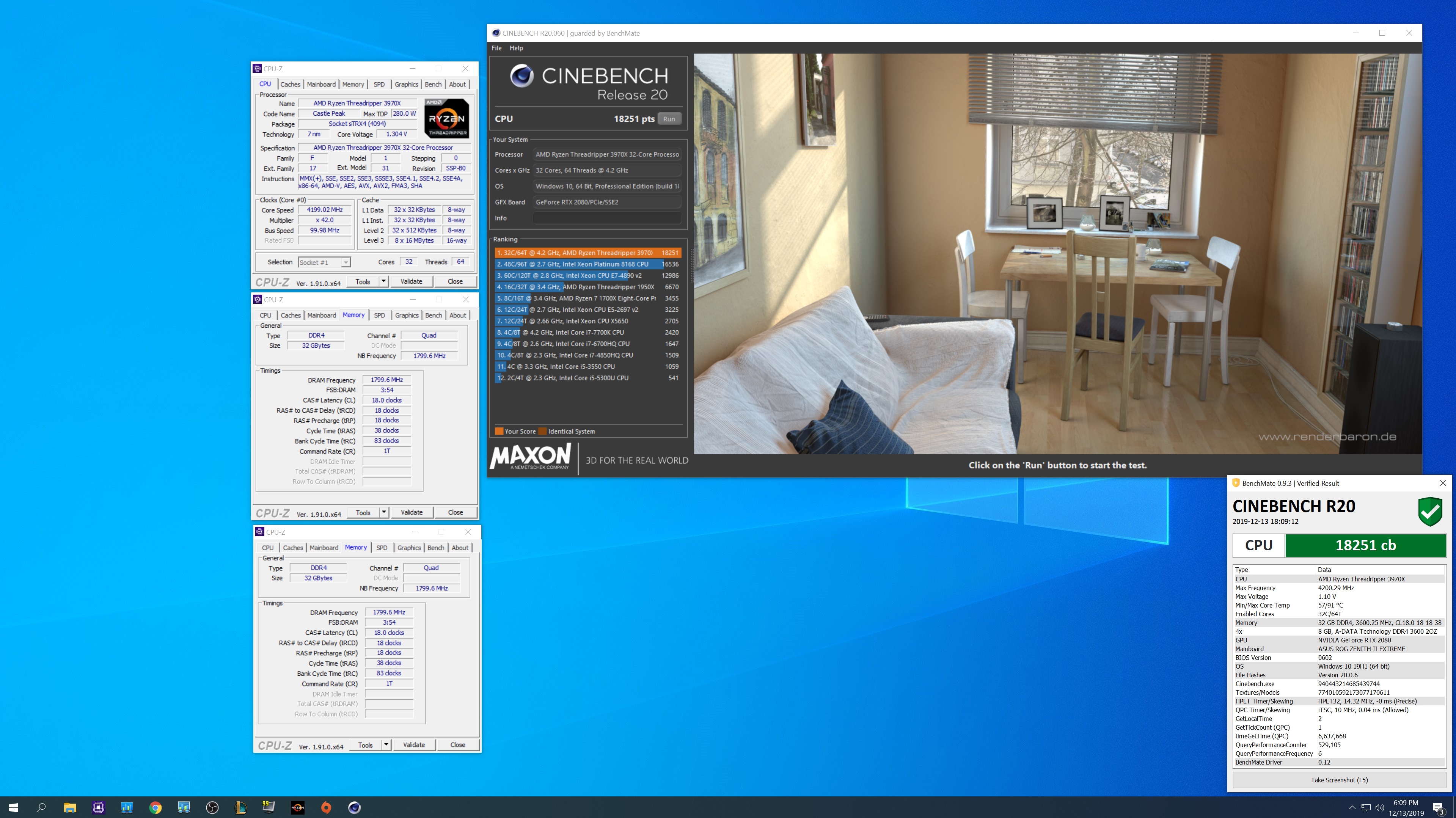Open File Explorer from the taskbar
Screen dimensions: 1456x818
click(x=69, y=807)
